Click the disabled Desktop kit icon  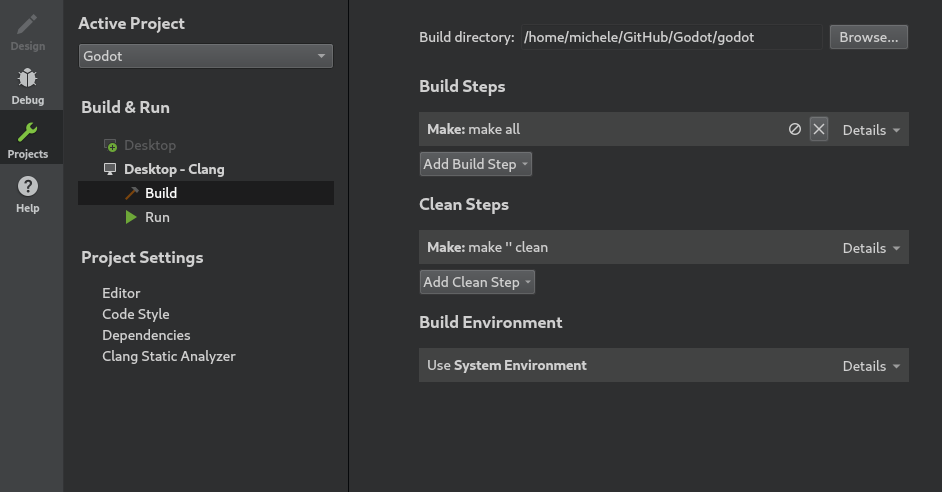[110, 145]
